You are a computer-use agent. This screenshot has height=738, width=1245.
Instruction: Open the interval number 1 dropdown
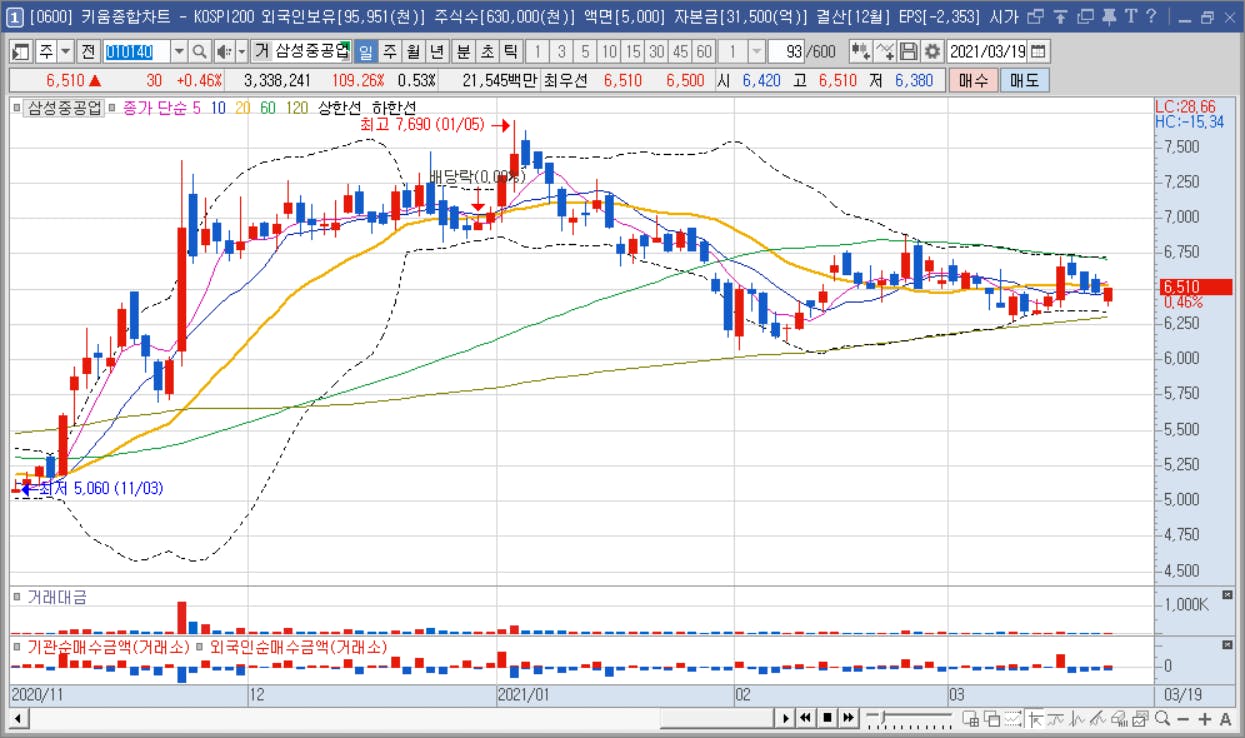[x=756, y=51]
